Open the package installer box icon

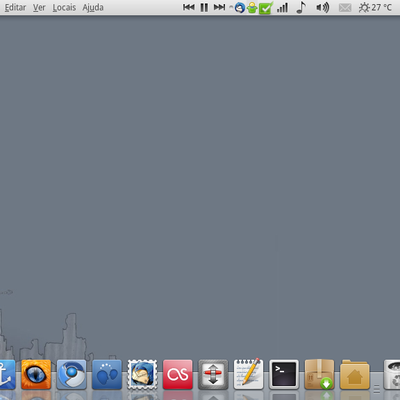click(319, 374)
